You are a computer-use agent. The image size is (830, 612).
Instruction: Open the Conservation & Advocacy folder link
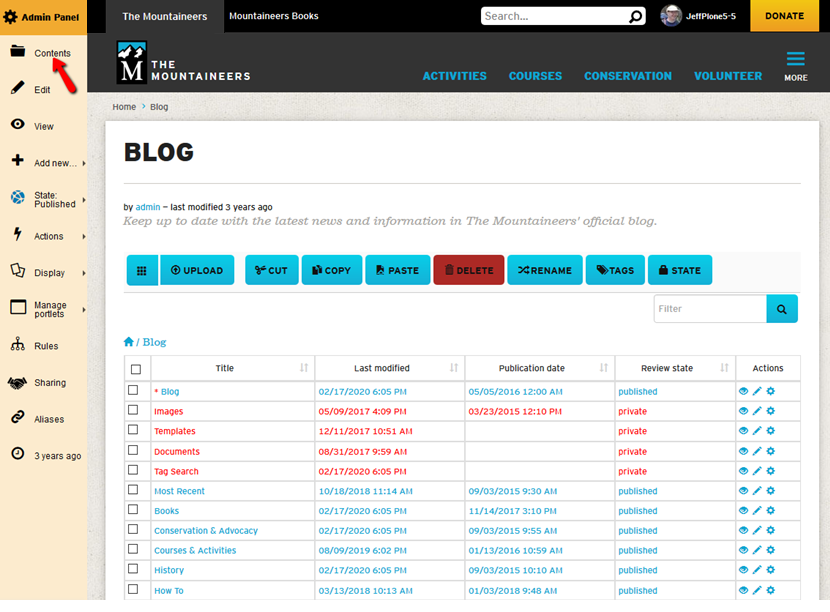[206, 531]
